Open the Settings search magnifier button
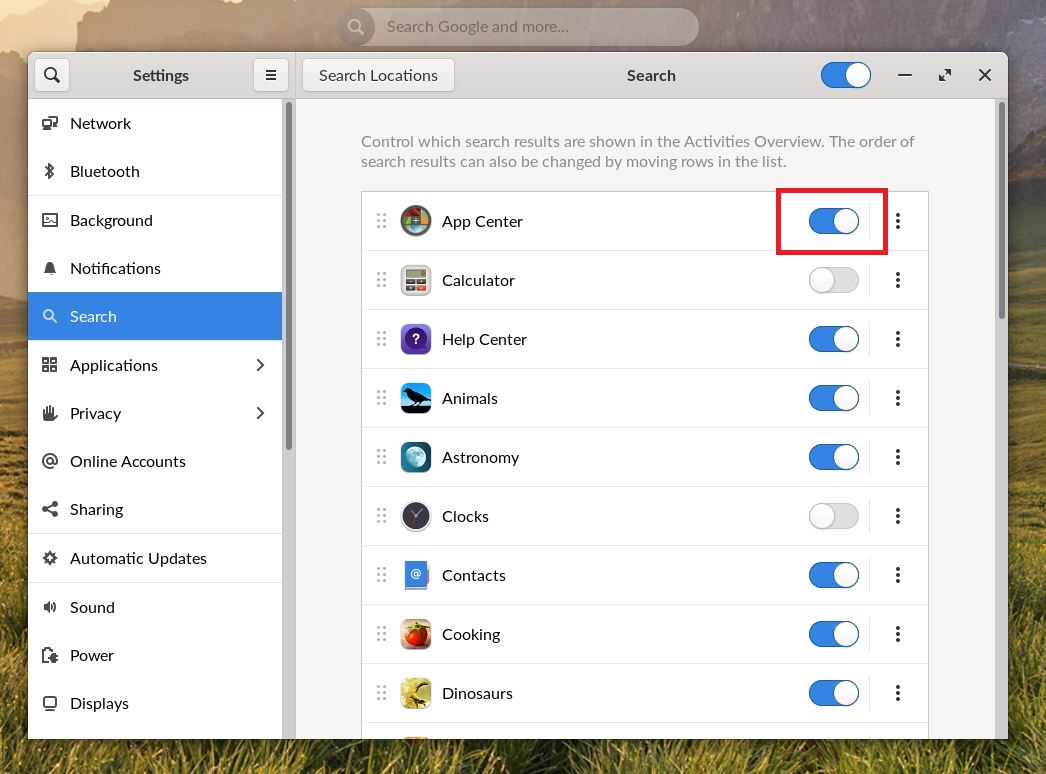This screenshot has height=774, width=1046. click(x=52, y=75)
